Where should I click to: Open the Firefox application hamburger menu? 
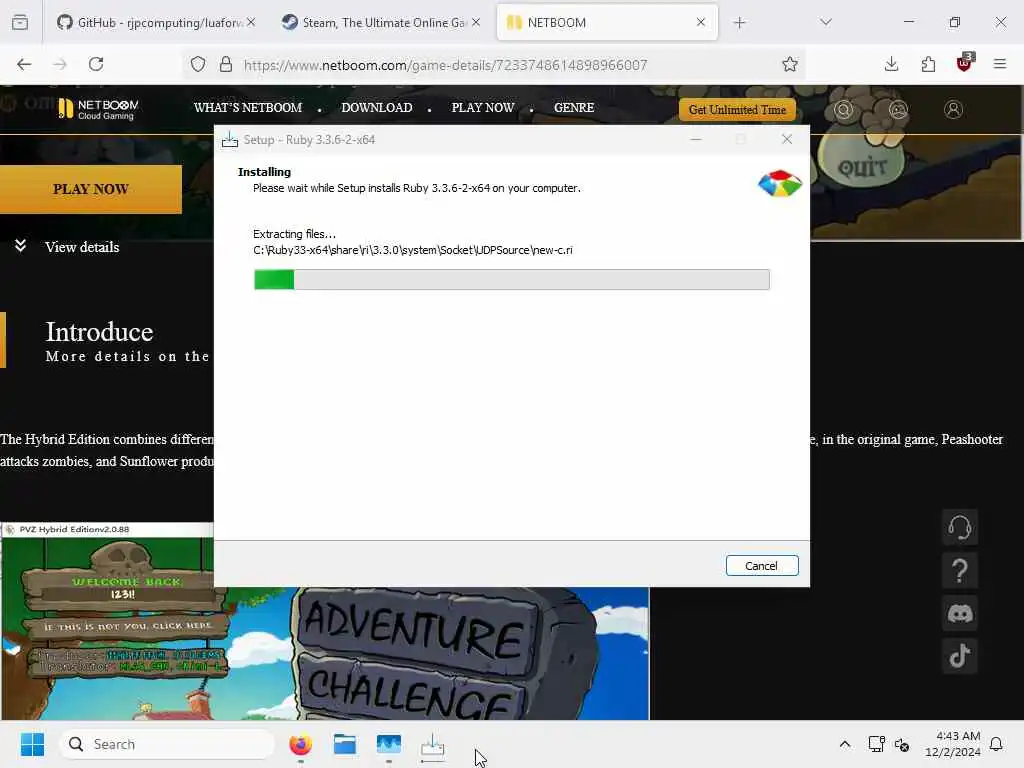point(1000,64)
